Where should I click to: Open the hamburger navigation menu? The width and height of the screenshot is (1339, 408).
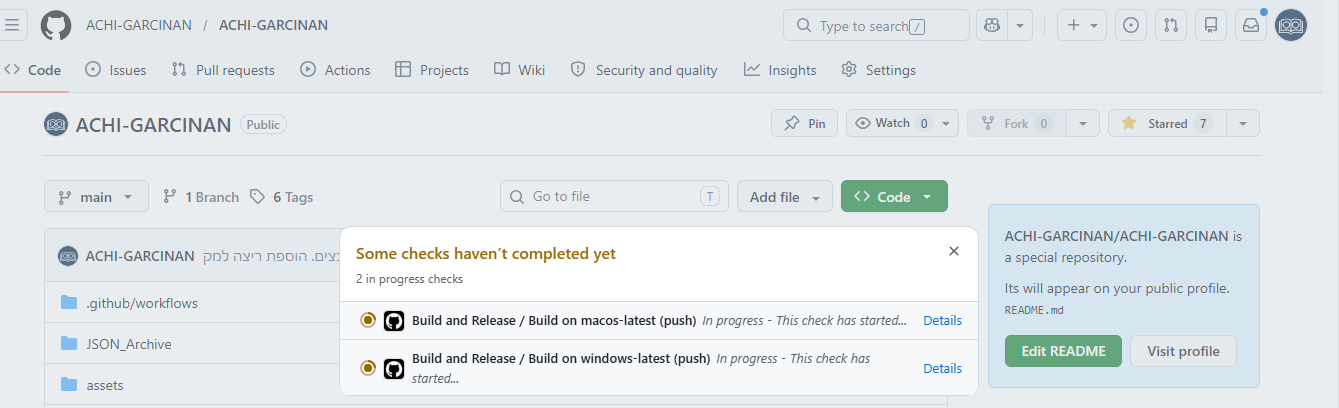coord(12,25)
